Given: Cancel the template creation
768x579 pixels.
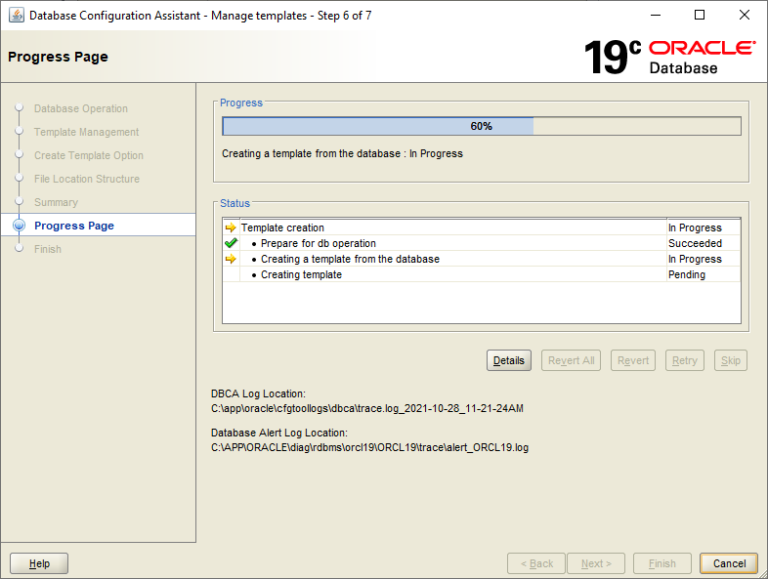Looking at the screenshot, I should coord(729,563).
